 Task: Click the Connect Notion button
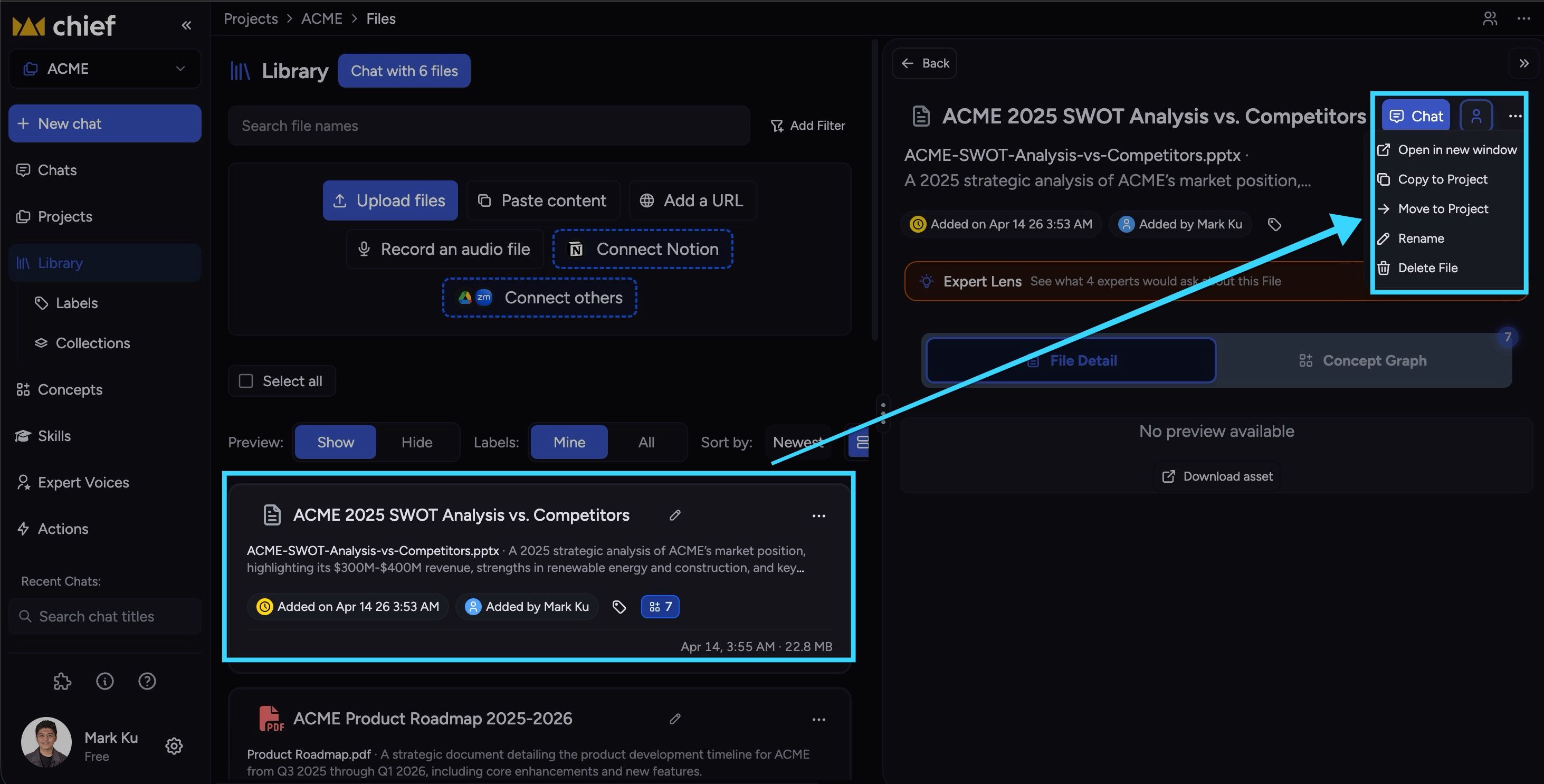[x=643, y=250]
